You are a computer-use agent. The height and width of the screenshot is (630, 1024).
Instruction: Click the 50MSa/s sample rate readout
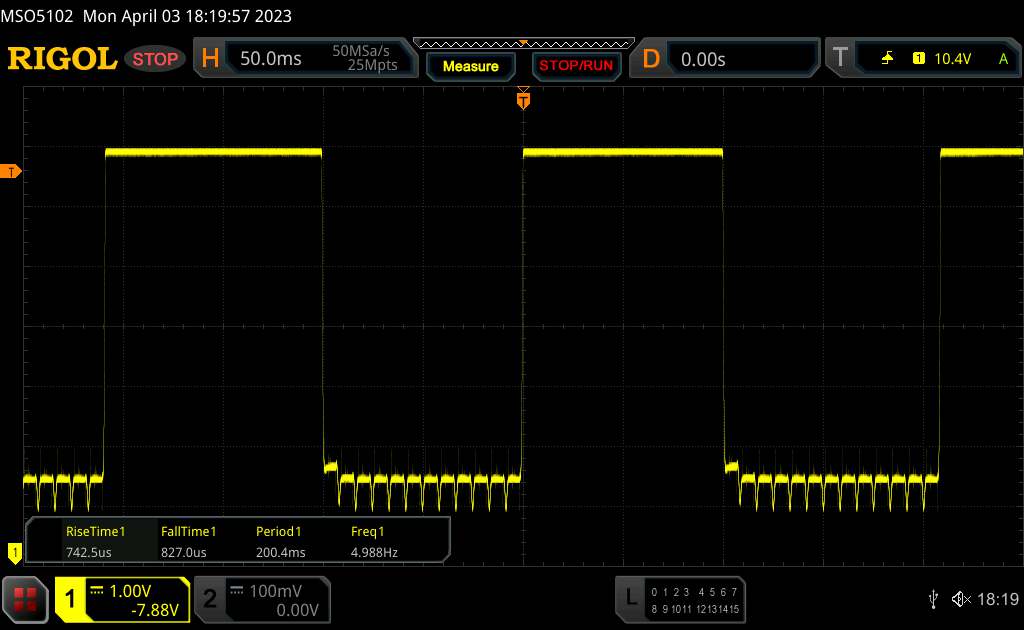tap(360, 51)
